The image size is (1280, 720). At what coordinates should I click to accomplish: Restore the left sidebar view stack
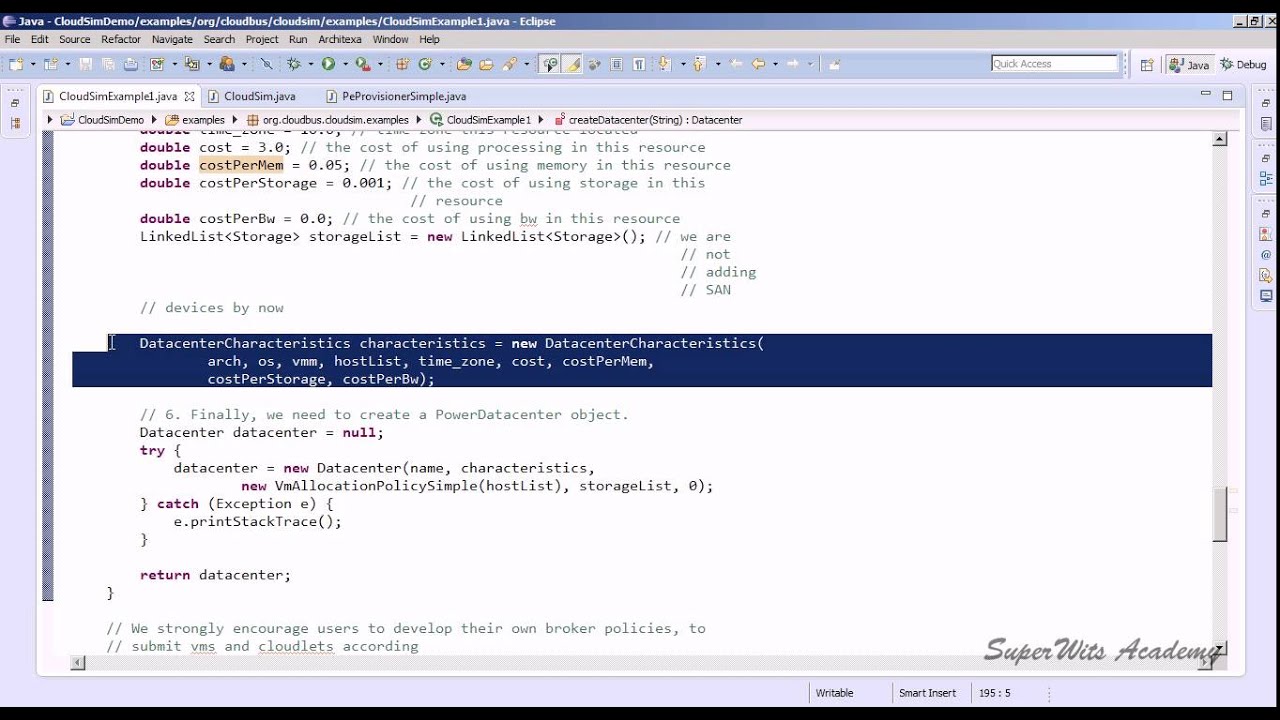click(x=15, y=102)
